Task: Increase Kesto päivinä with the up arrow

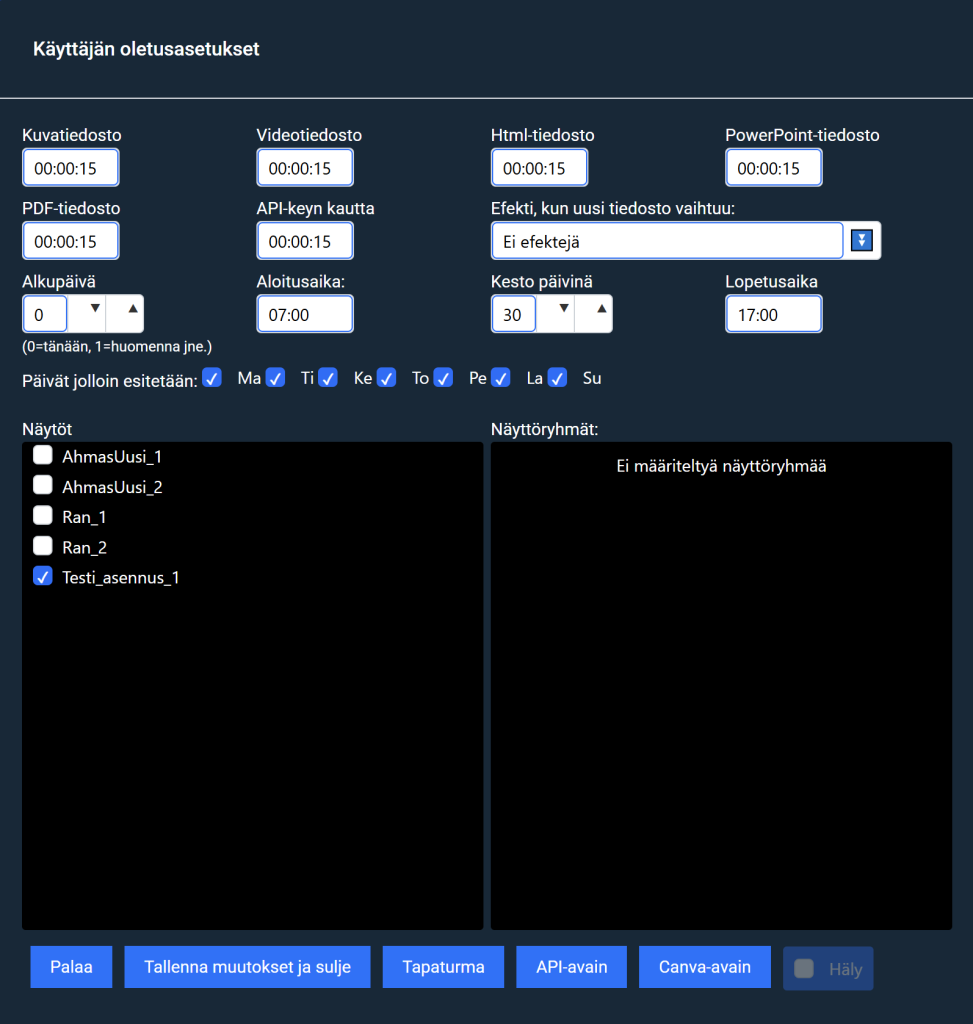Action: coord(601,310)
